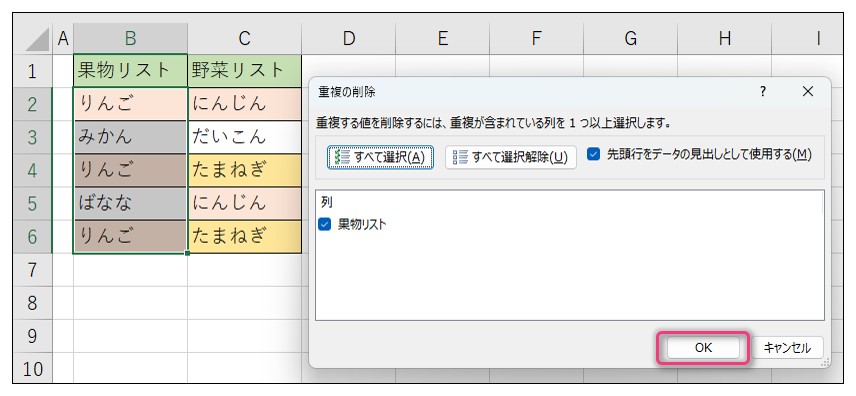Click the すべて選択(A) button

(380, 157)
